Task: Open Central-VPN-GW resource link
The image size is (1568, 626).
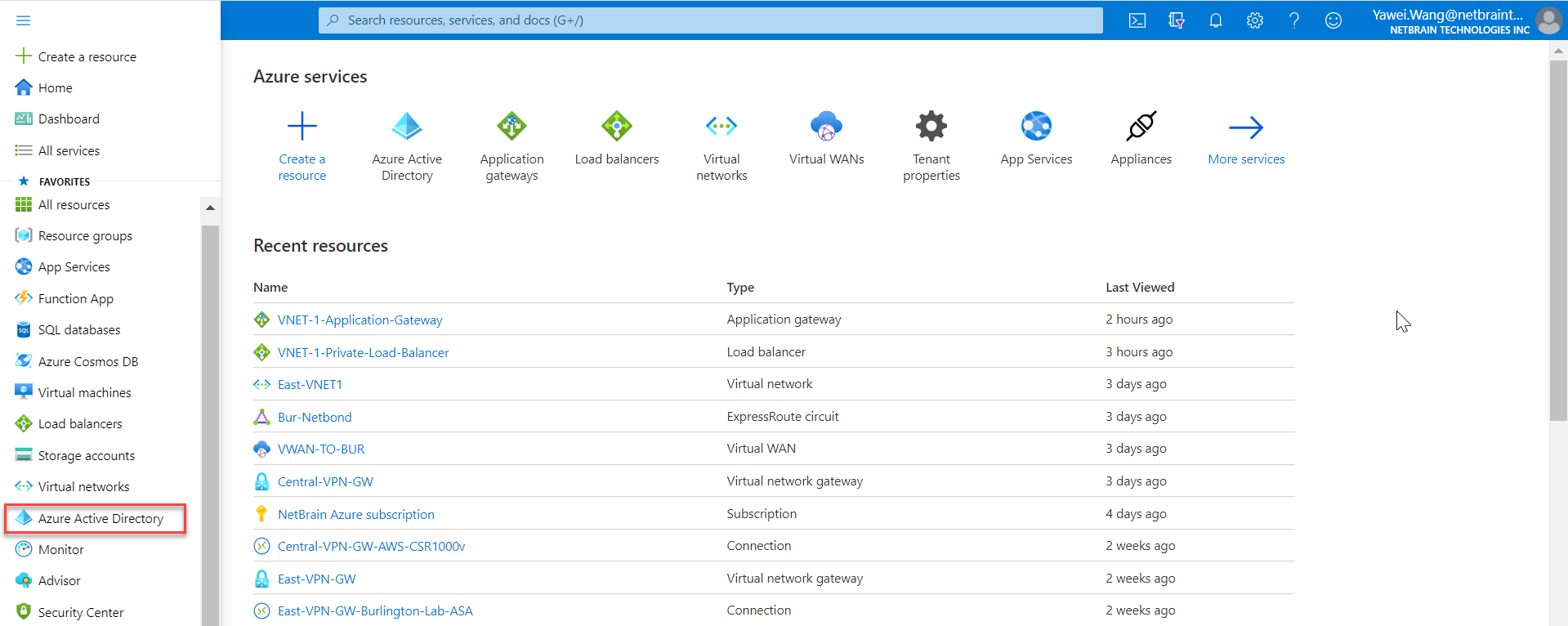Action: pyautogui.click(x=325, y=481)
